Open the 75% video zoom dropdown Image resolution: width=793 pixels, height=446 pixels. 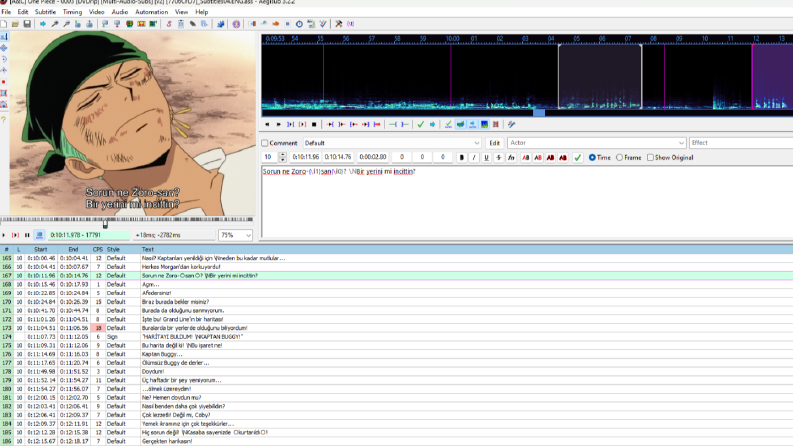(235, 235)
